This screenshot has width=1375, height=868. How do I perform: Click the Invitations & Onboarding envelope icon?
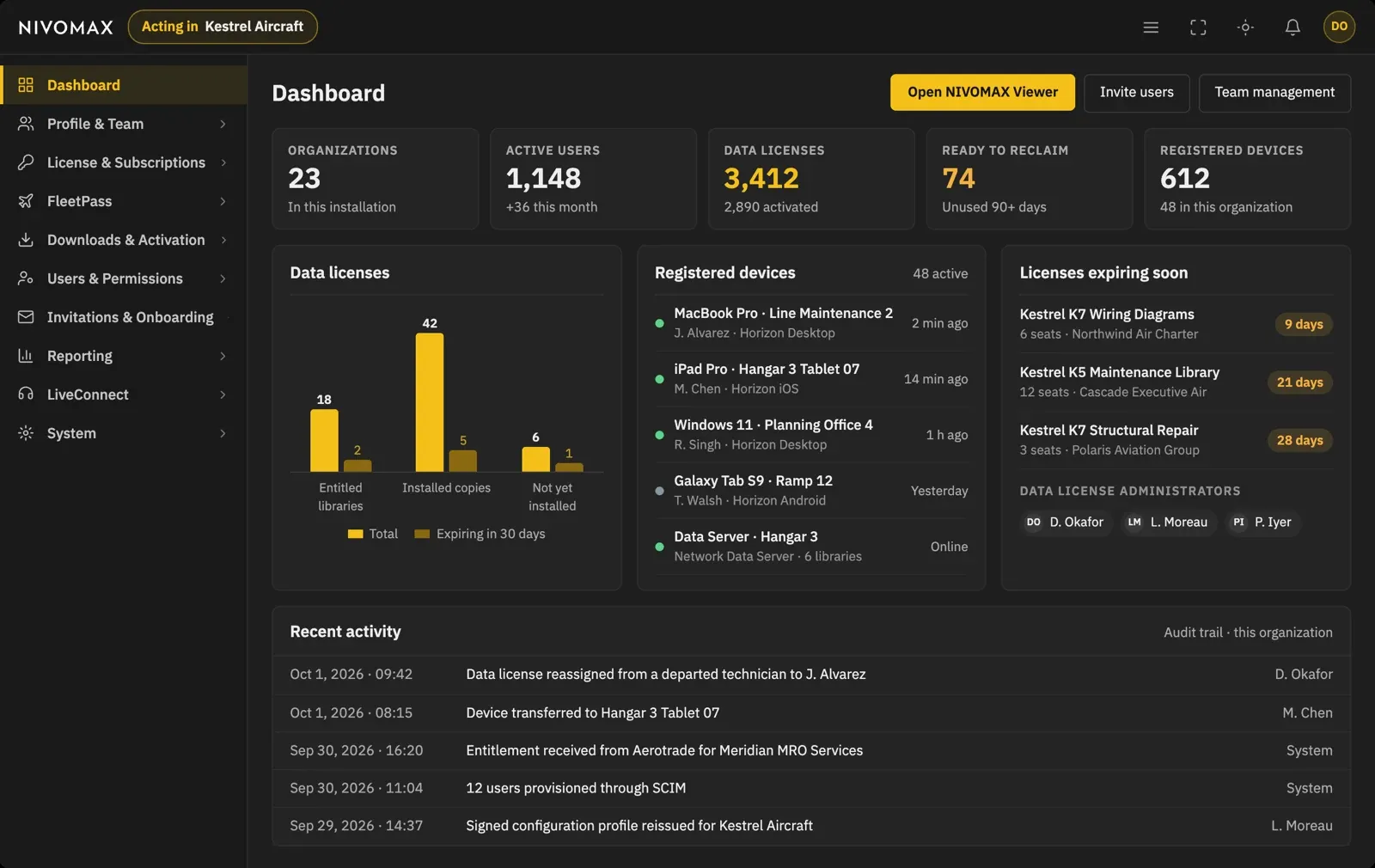tap(26, 317)
